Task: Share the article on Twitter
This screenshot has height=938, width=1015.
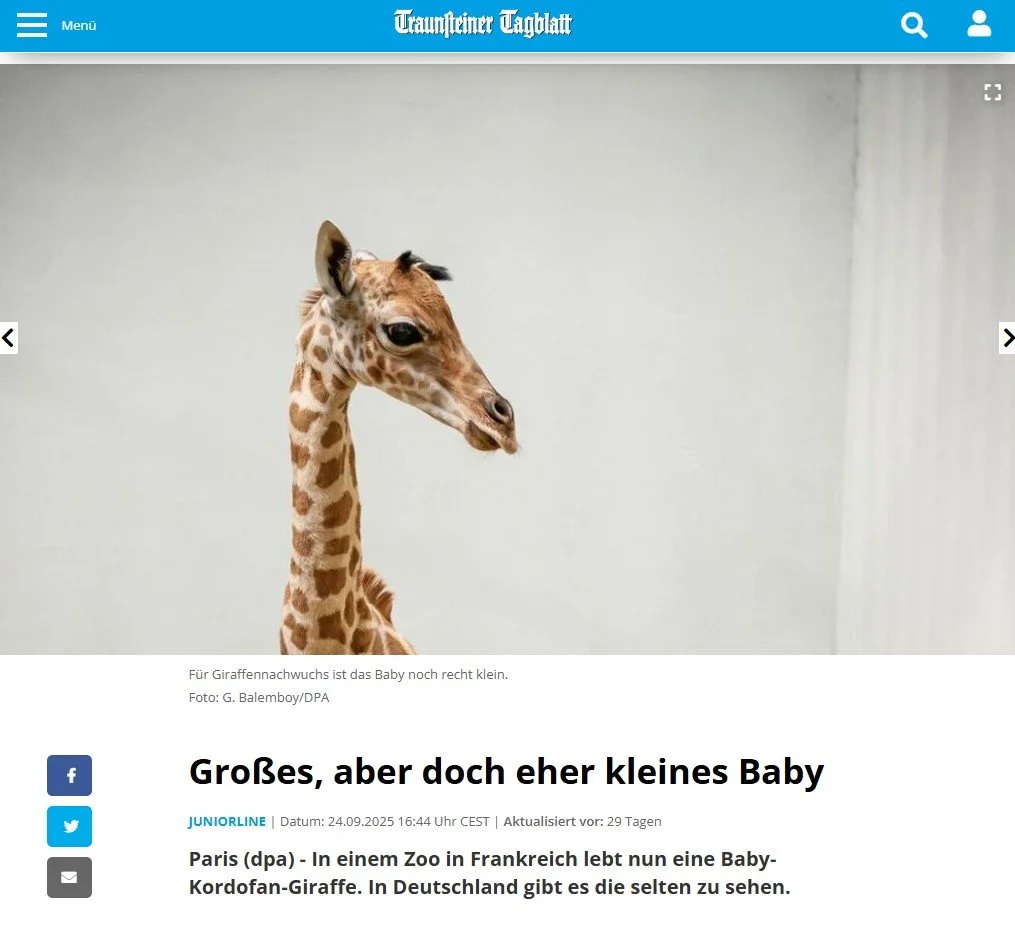Action: (69, 826)
